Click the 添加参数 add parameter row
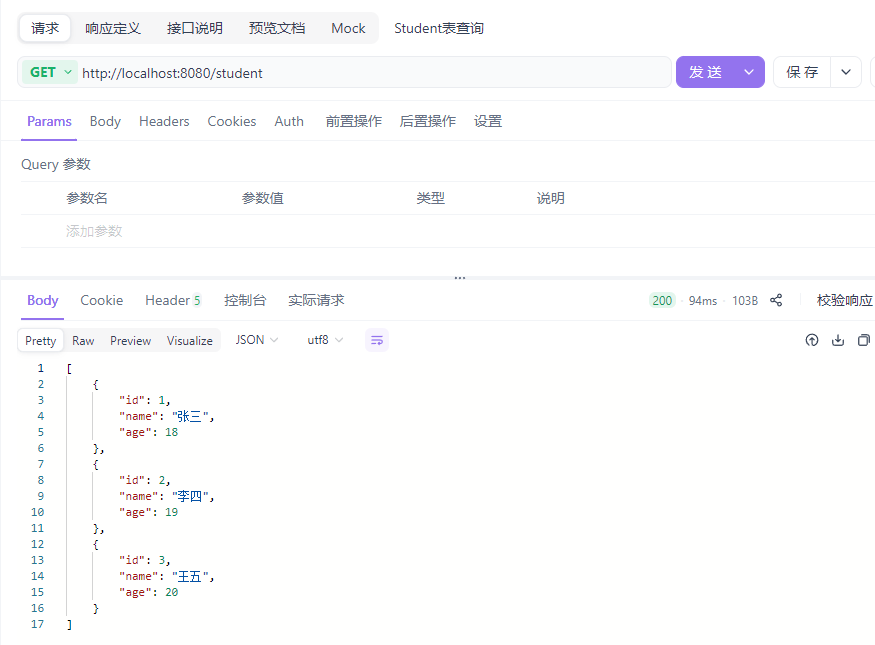Screen dimensions: 875x645 [93, 230]
